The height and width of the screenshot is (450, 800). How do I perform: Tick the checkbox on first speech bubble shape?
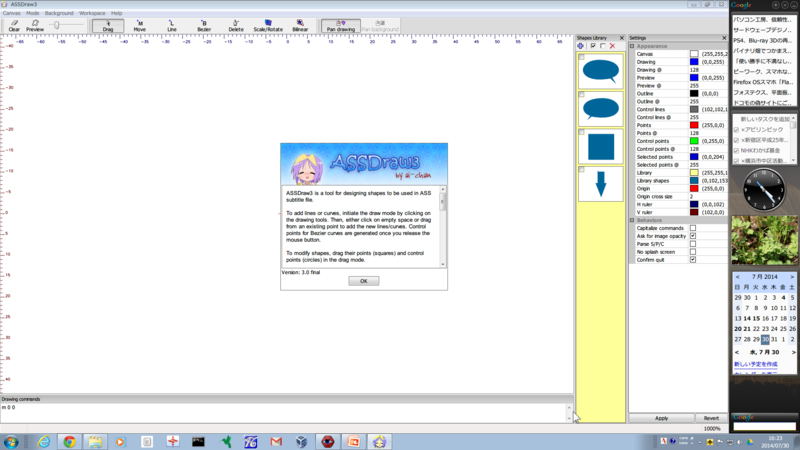click(x=582, y=57)
